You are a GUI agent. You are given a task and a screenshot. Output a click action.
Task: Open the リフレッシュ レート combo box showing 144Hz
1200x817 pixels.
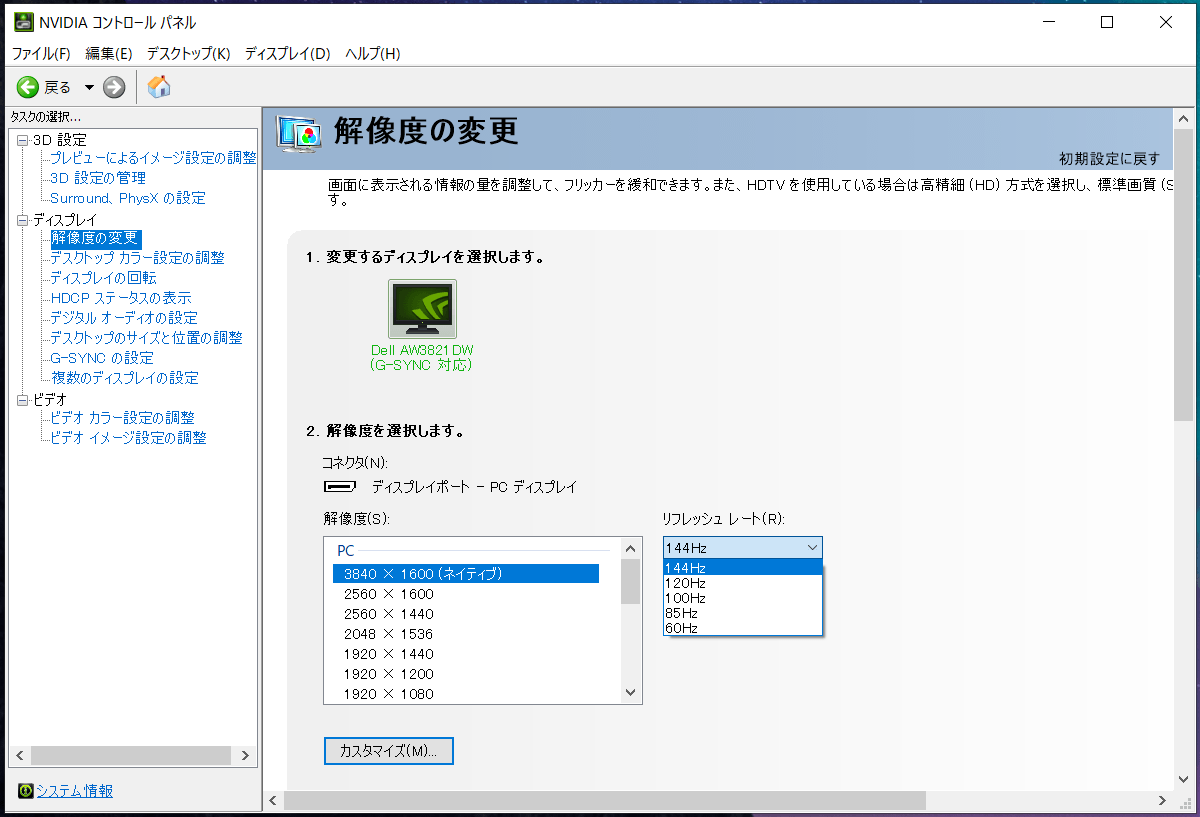743,548
